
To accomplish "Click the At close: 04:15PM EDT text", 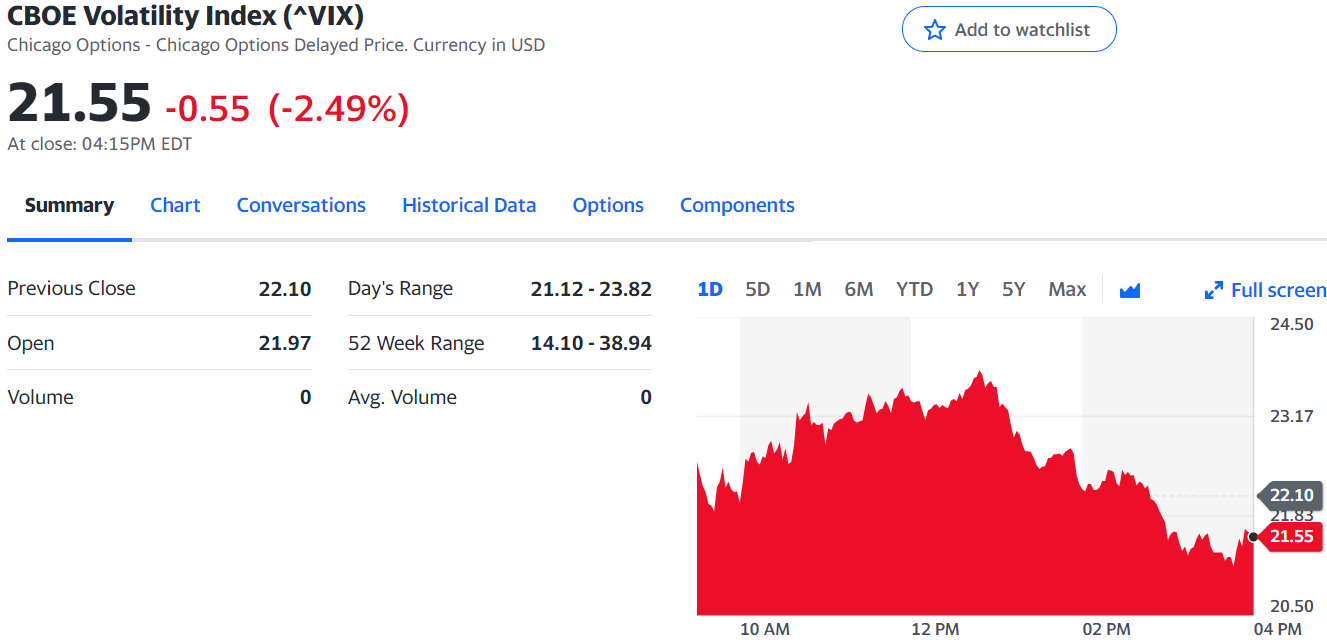I will 100,144.
